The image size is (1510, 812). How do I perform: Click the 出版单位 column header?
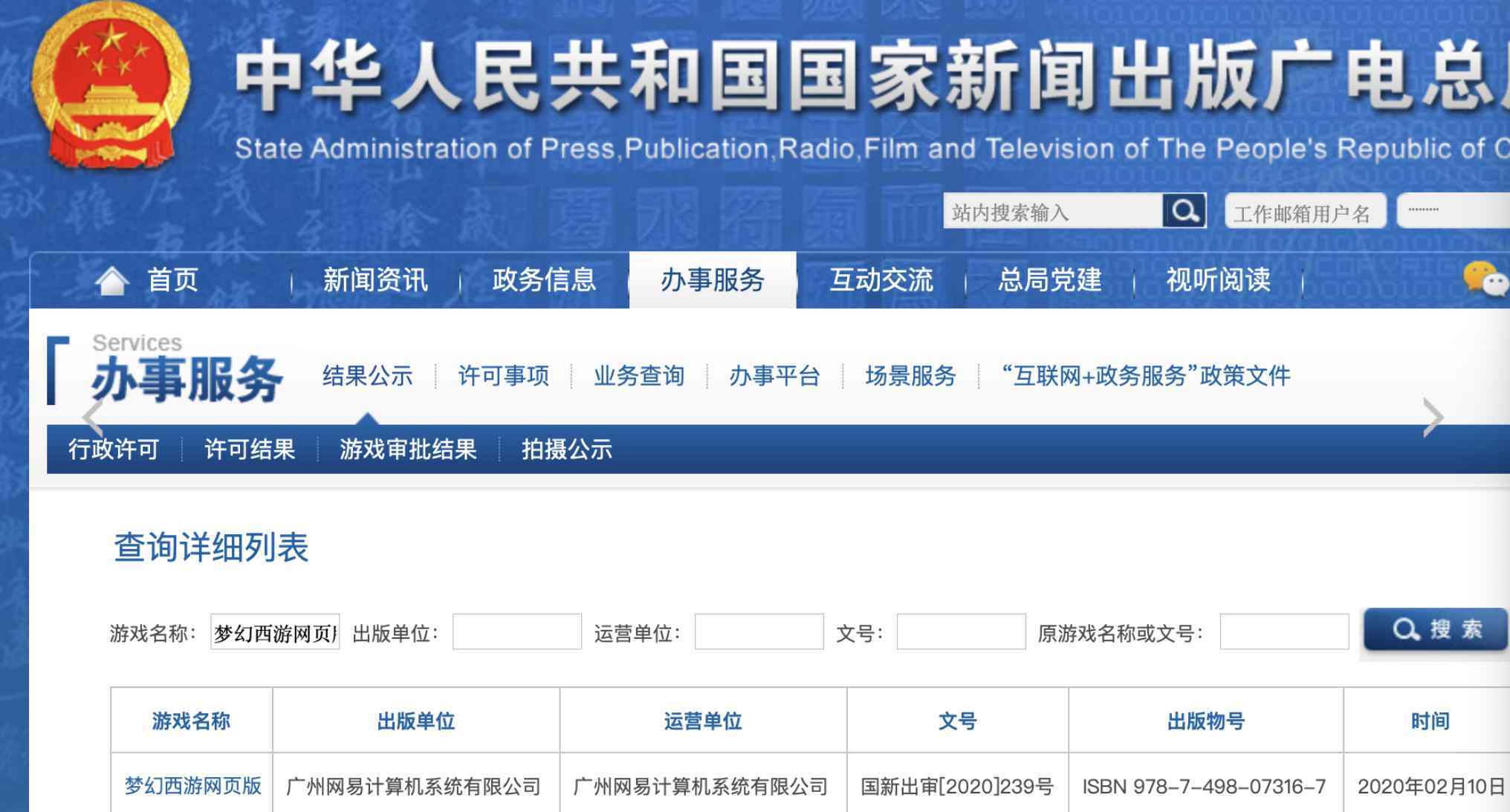coord(416,721)
